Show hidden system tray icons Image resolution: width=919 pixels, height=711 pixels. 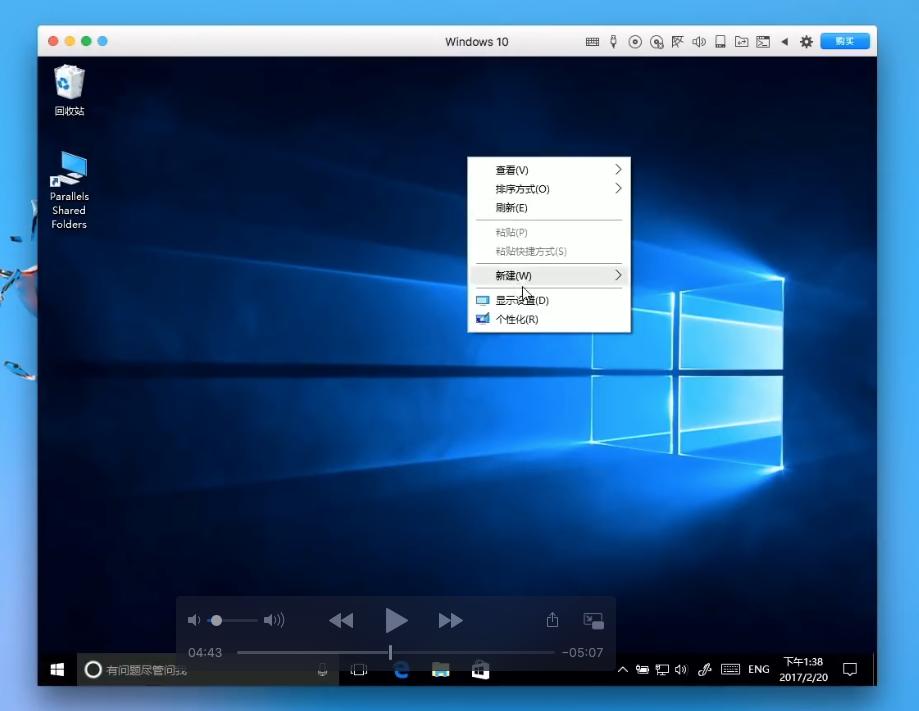pos(622,669)
